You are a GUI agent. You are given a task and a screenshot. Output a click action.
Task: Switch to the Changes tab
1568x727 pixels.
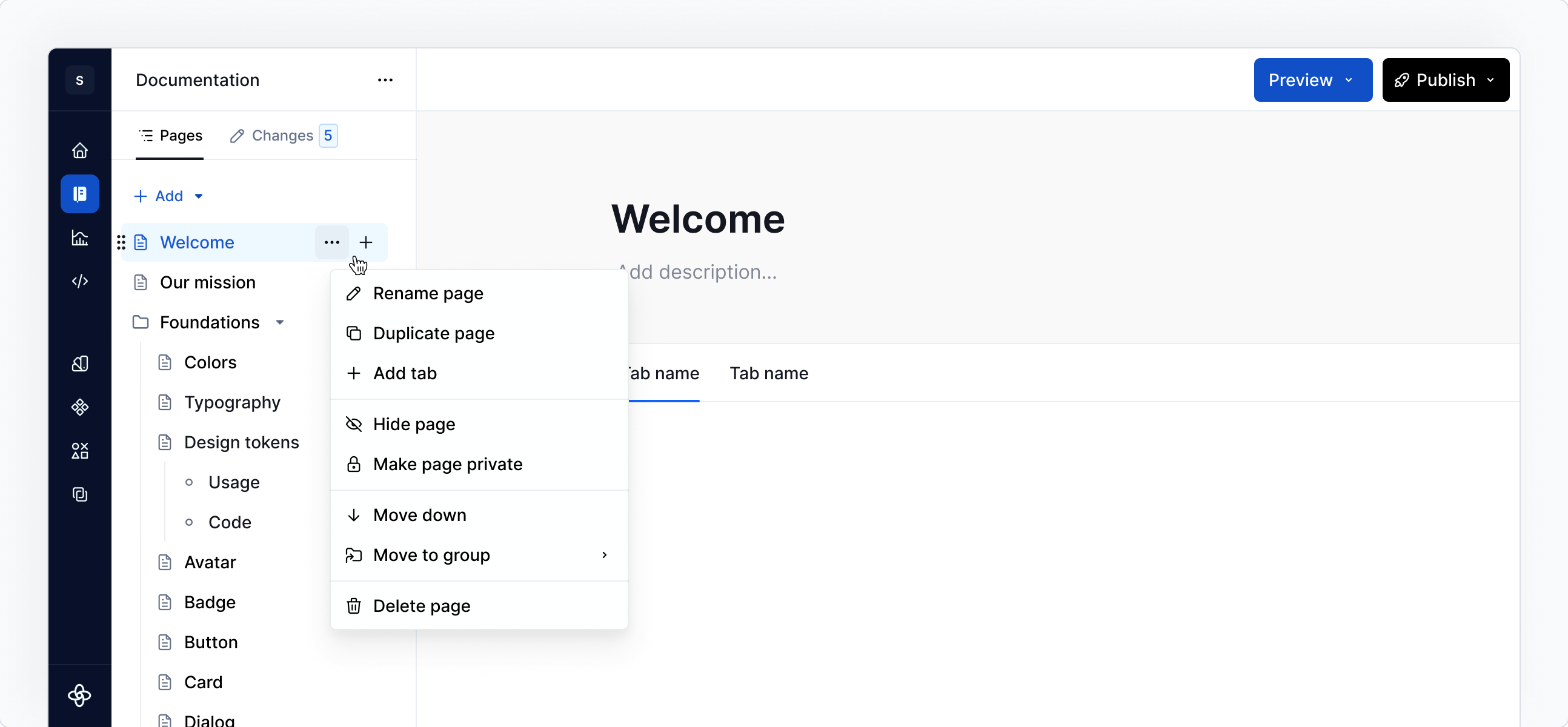[x=282, y=135]
